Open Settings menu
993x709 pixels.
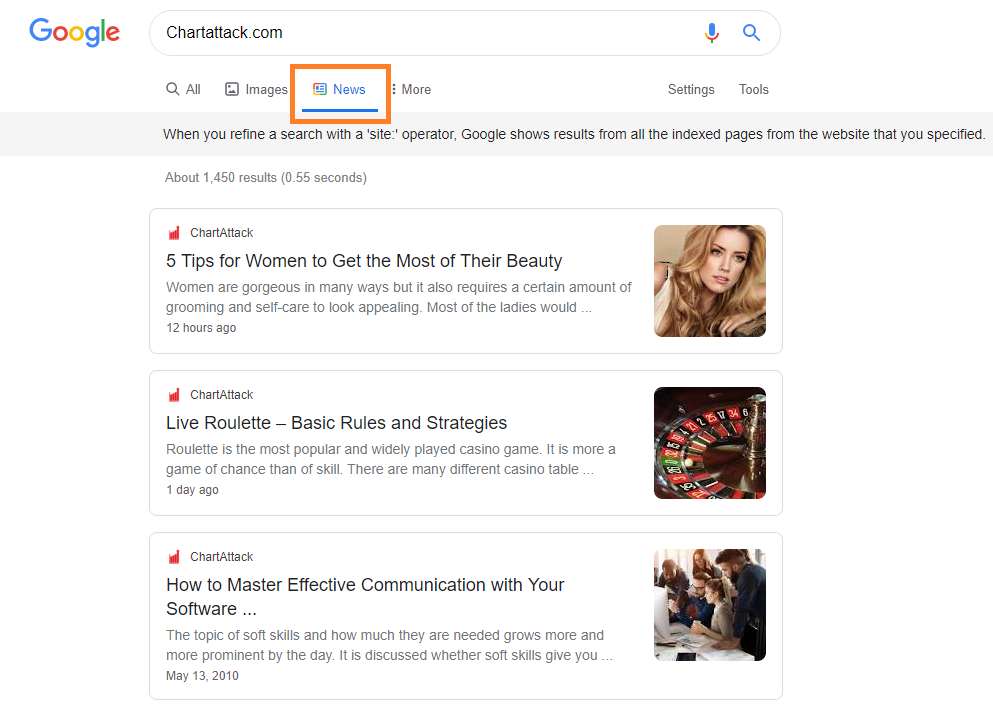click(691, 89)
